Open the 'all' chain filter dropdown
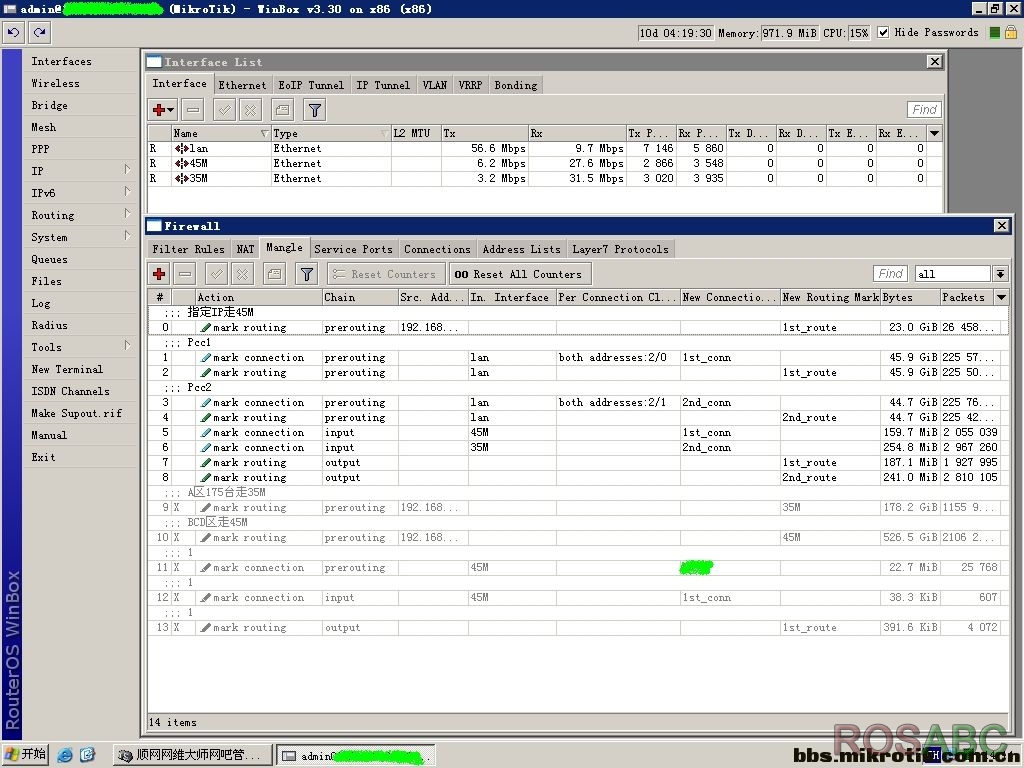This screenshot has height=768, width=1024. (x=1000, y=274)
